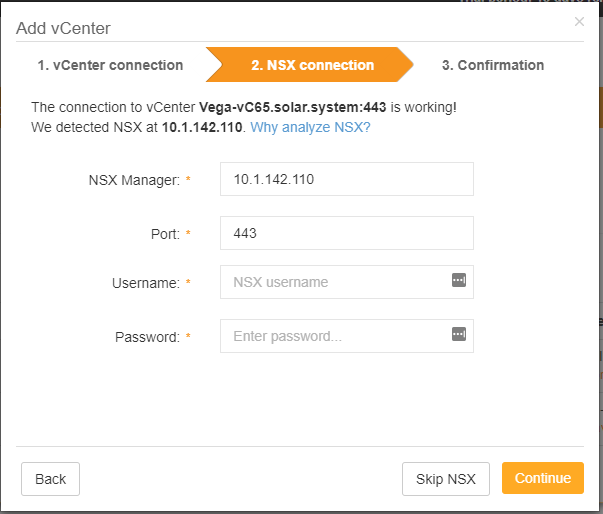Screen dimensions: 603x514
Task: Click the Port label
Action: click(x=165, y=234)
